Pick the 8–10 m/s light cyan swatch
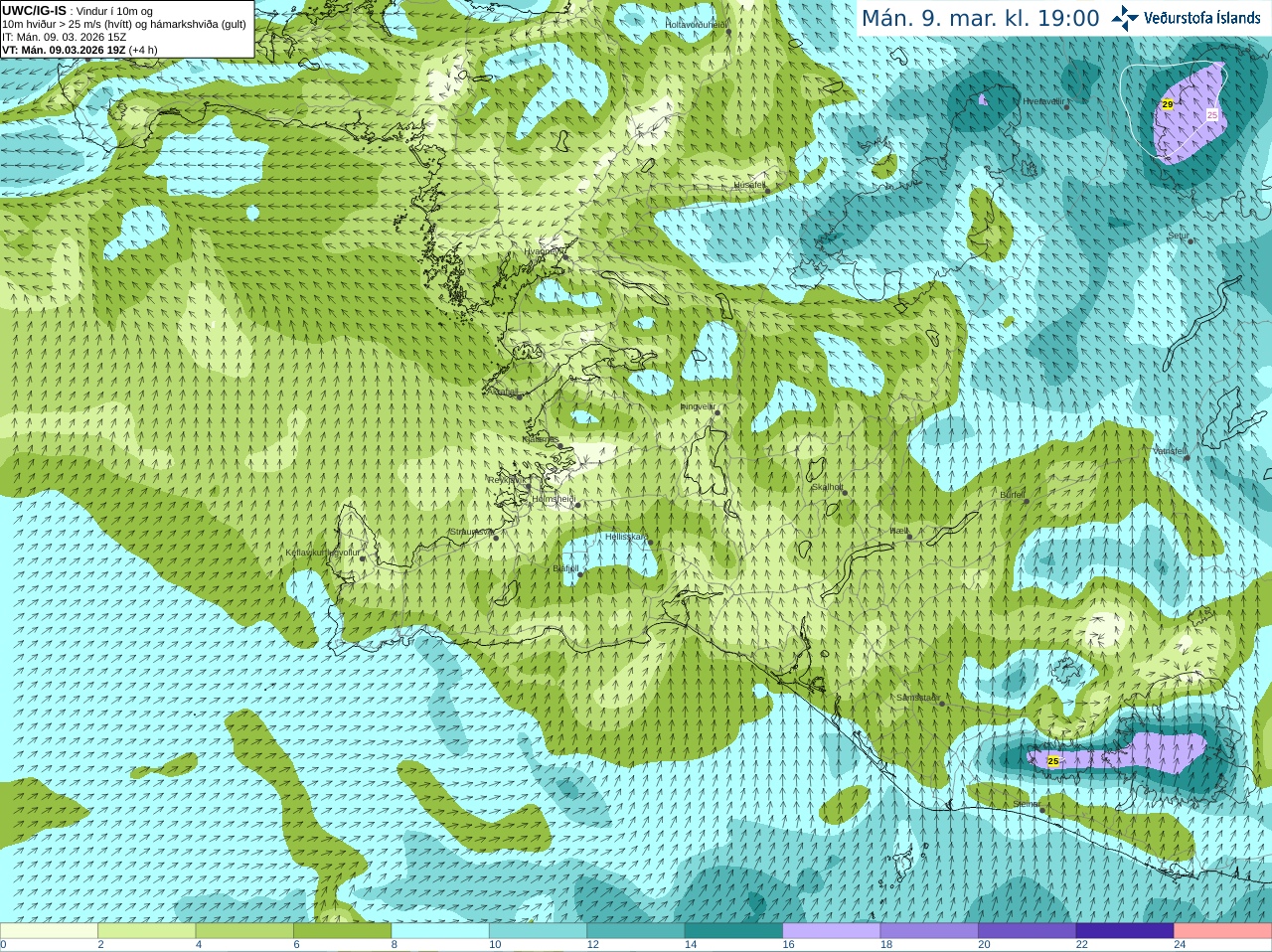This screenshot has width=1272, height=952. pyautogui.click(x=440, y=931)
